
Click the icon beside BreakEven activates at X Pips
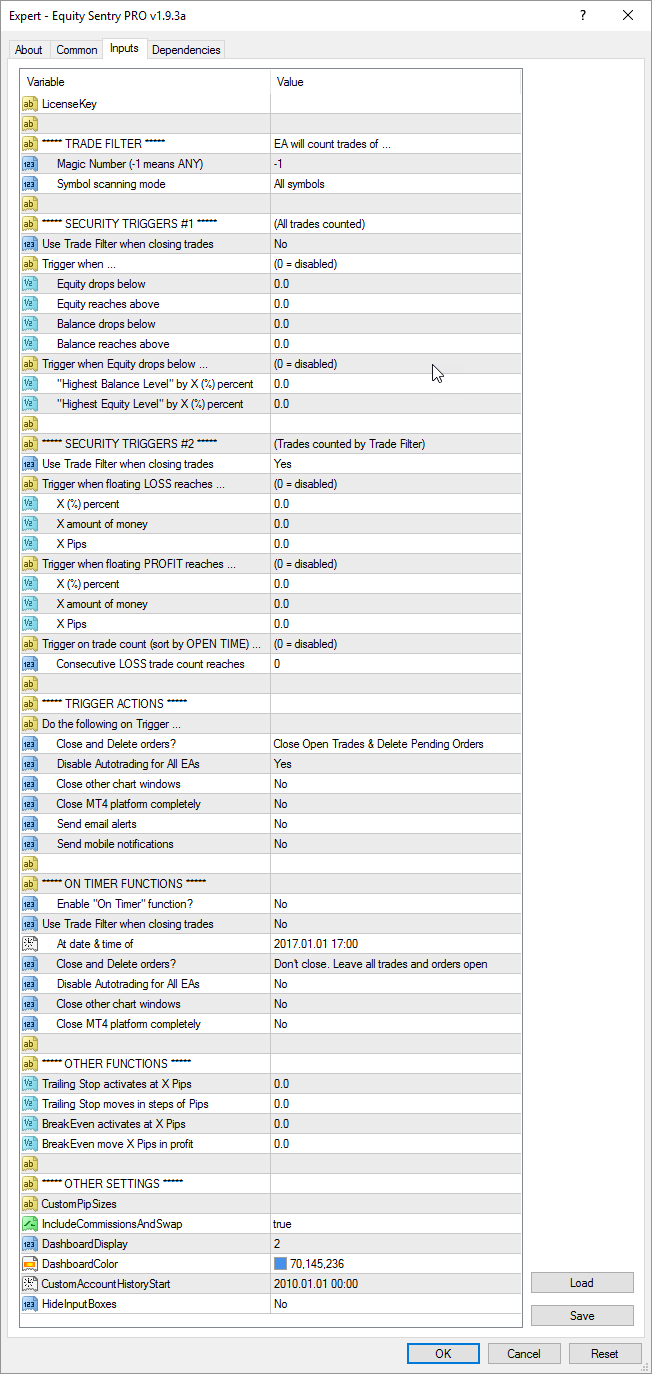point(29,1124)
